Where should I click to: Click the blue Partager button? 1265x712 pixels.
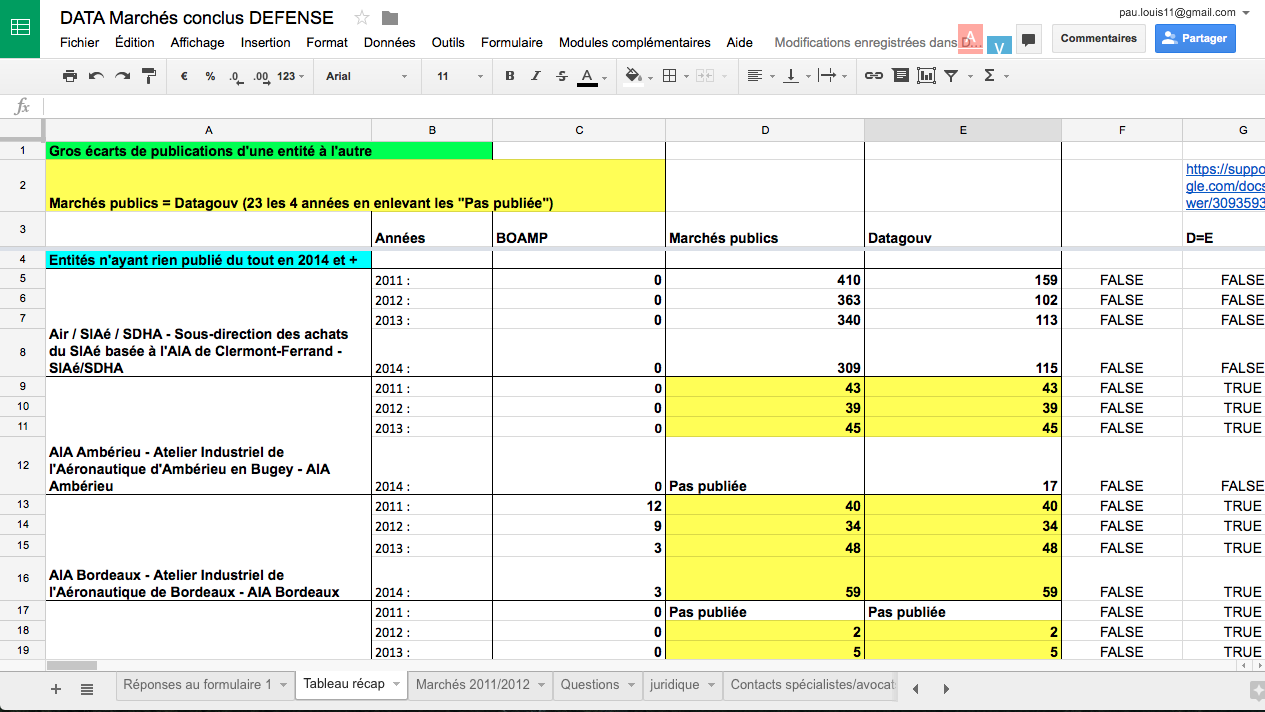tap(1195, 38)
